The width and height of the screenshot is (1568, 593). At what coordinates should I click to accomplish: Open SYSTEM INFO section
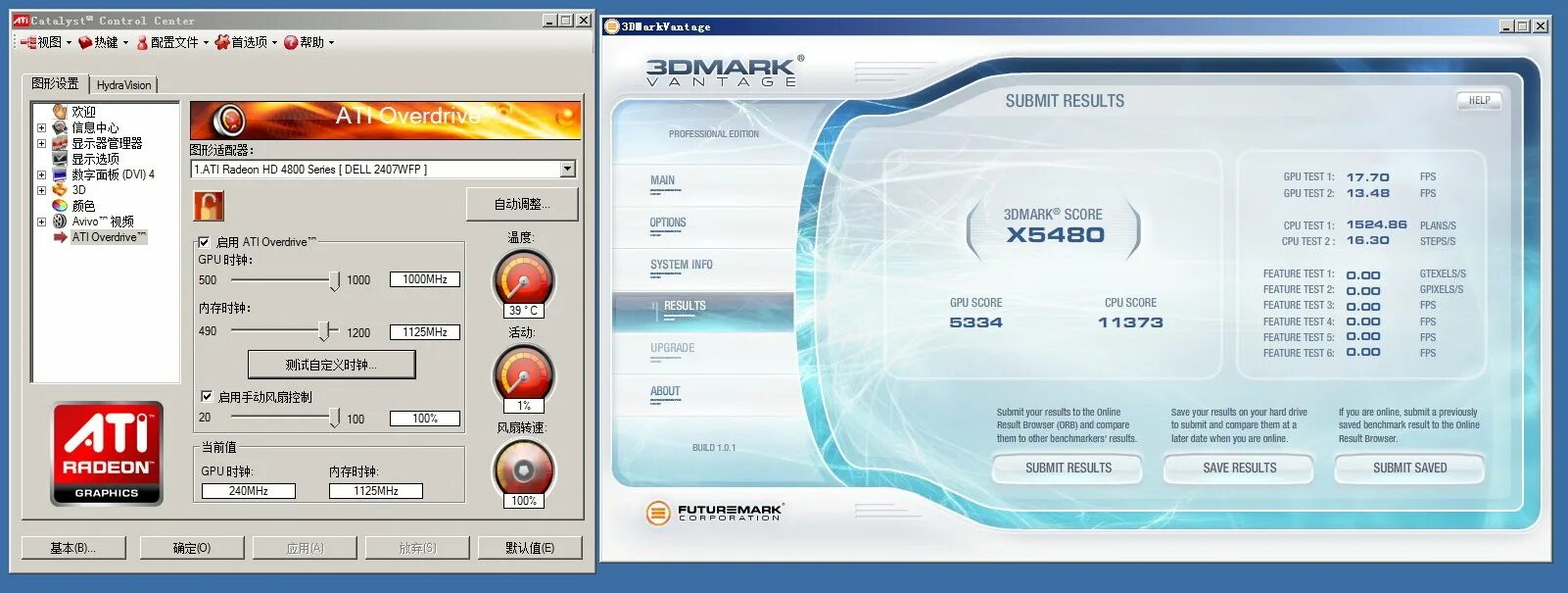[x=682, y=265]
